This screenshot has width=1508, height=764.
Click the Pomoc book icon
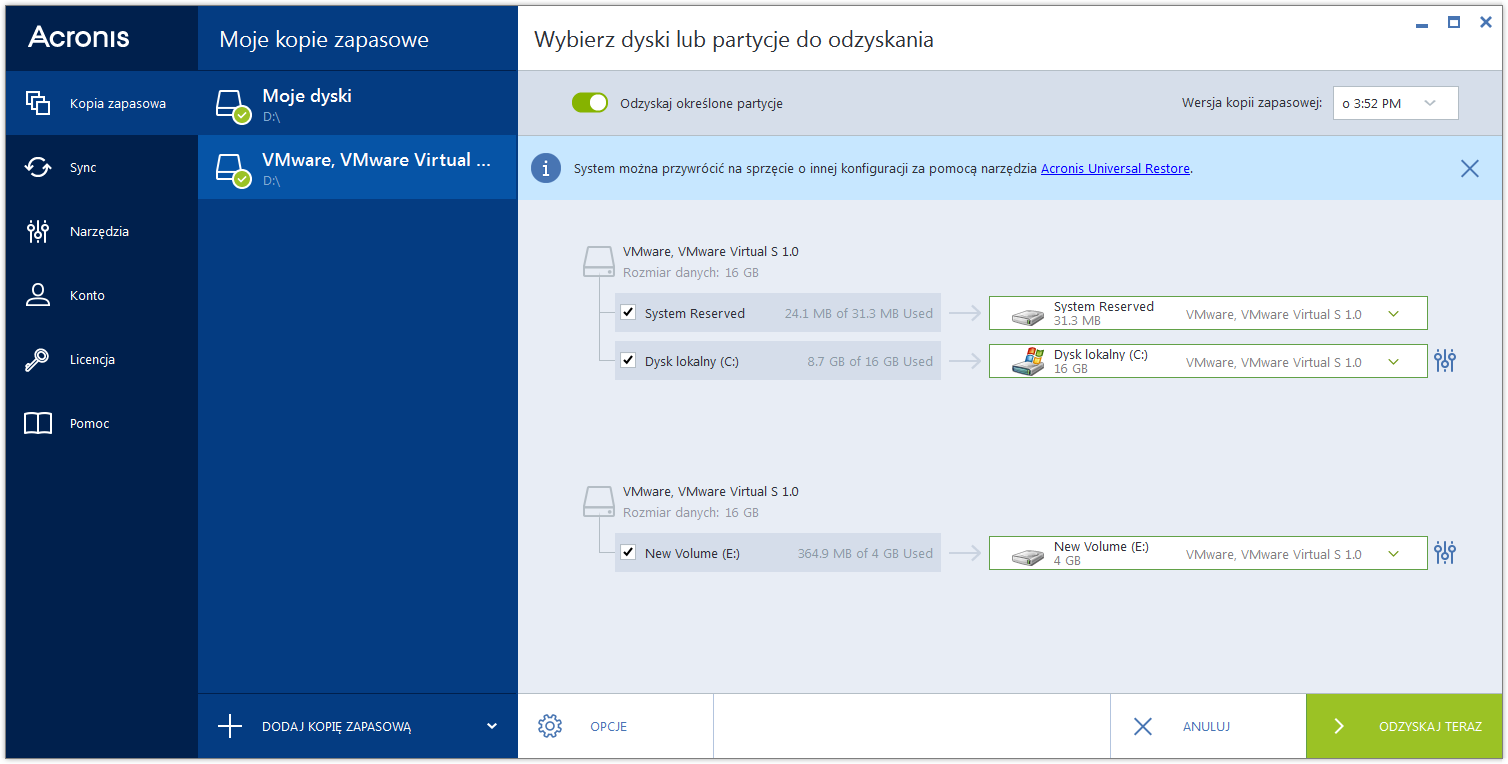pos(38,423)
